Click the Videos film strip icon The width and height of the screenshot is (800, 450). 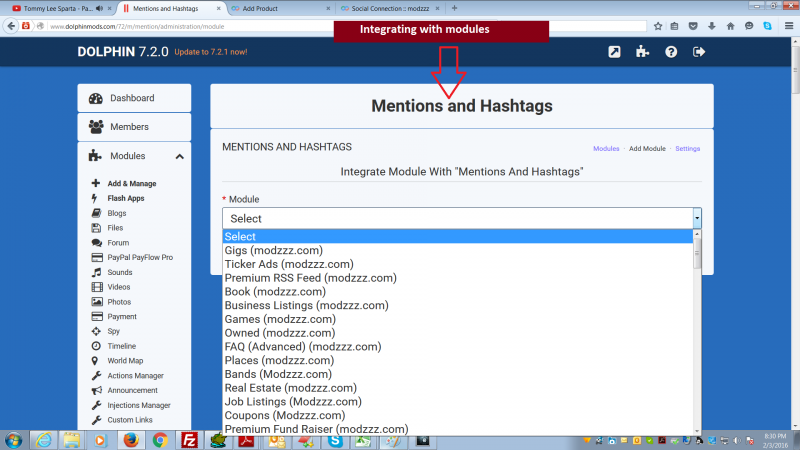point(97,287)
